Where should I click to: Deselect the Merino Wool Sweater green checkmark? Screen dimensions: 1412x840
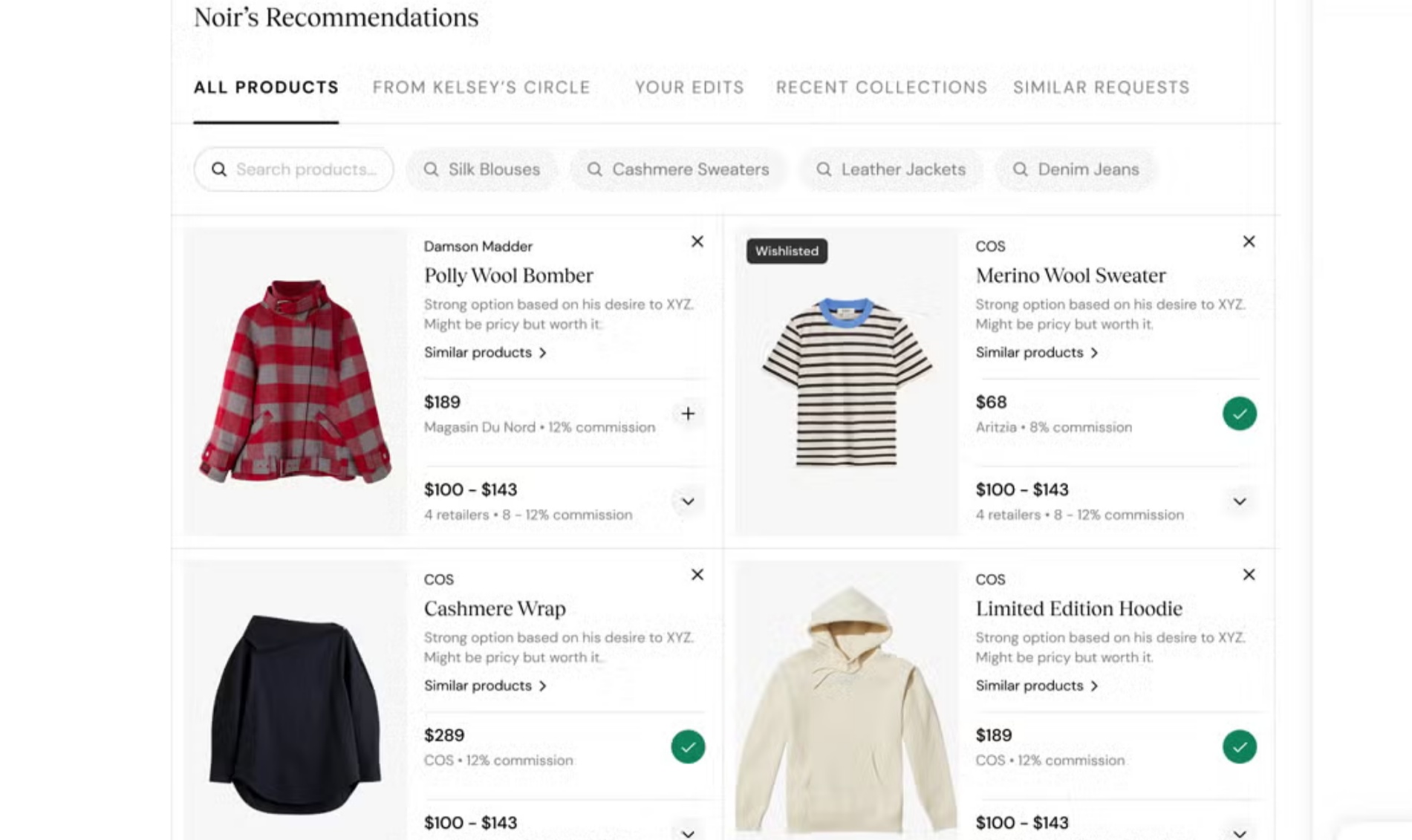[x=1239, y=414]
